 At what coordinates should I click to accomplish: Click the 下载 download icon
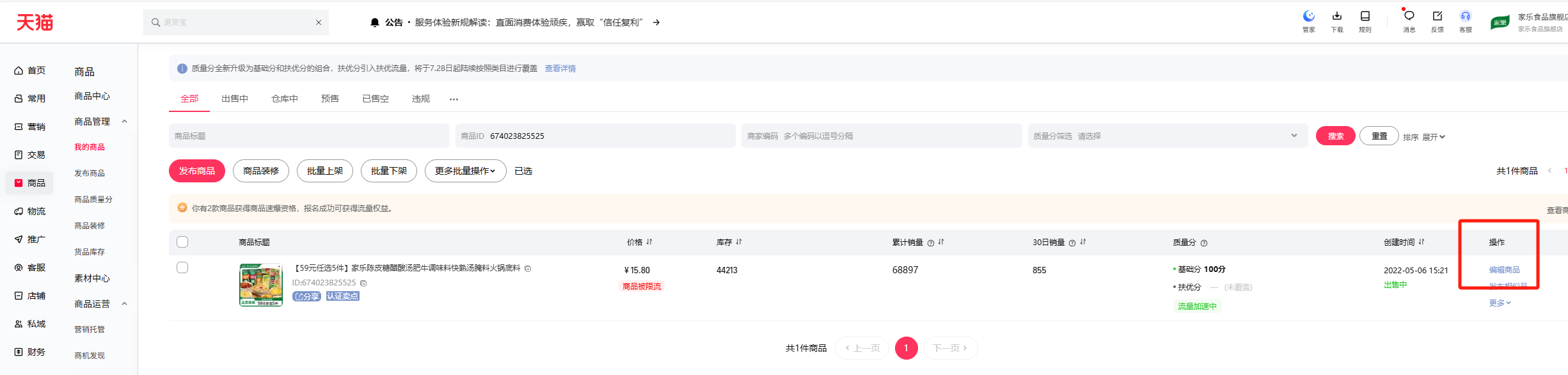[1337, 16]
